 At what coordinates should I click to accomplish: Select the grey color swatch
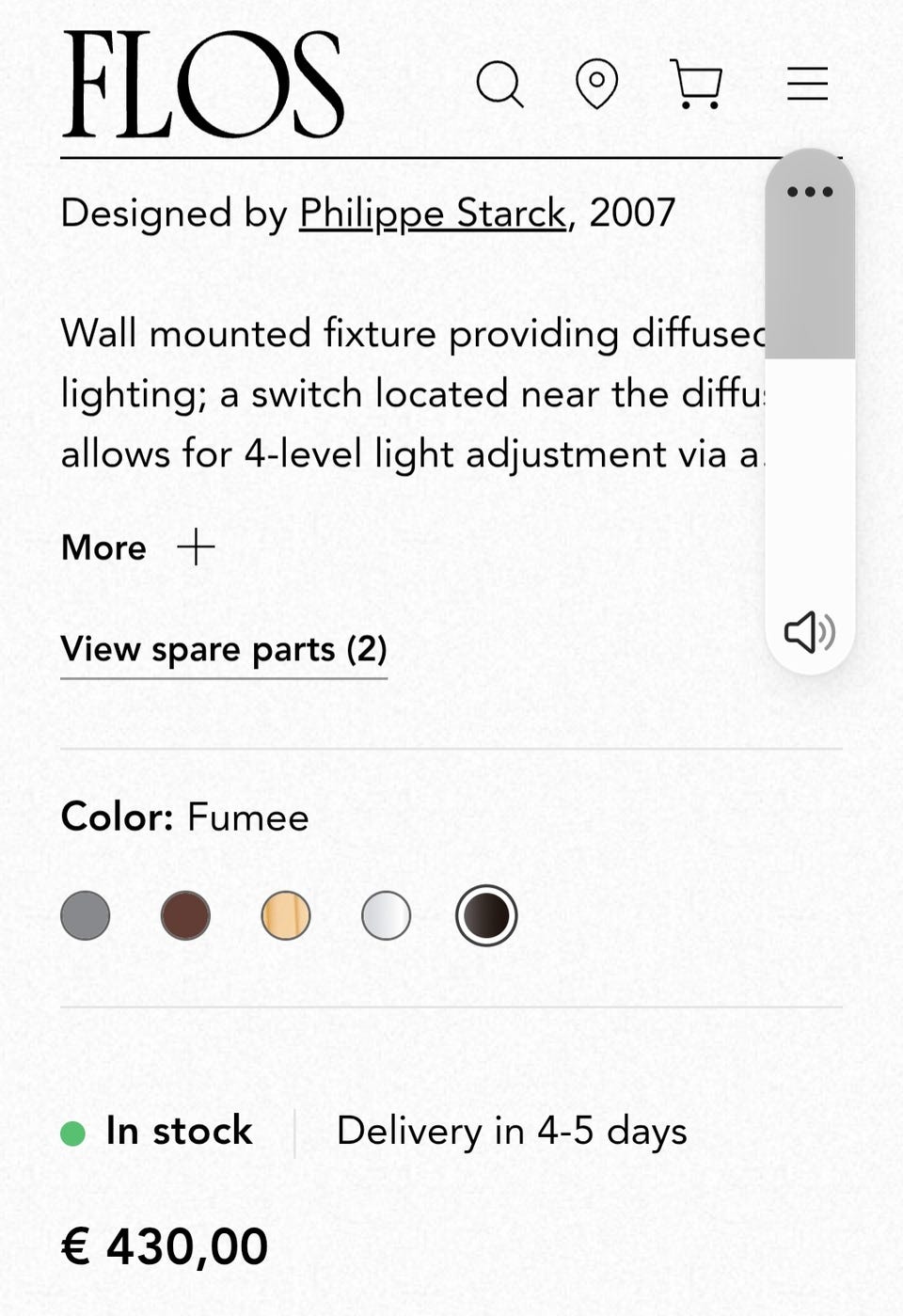(86, 915)
